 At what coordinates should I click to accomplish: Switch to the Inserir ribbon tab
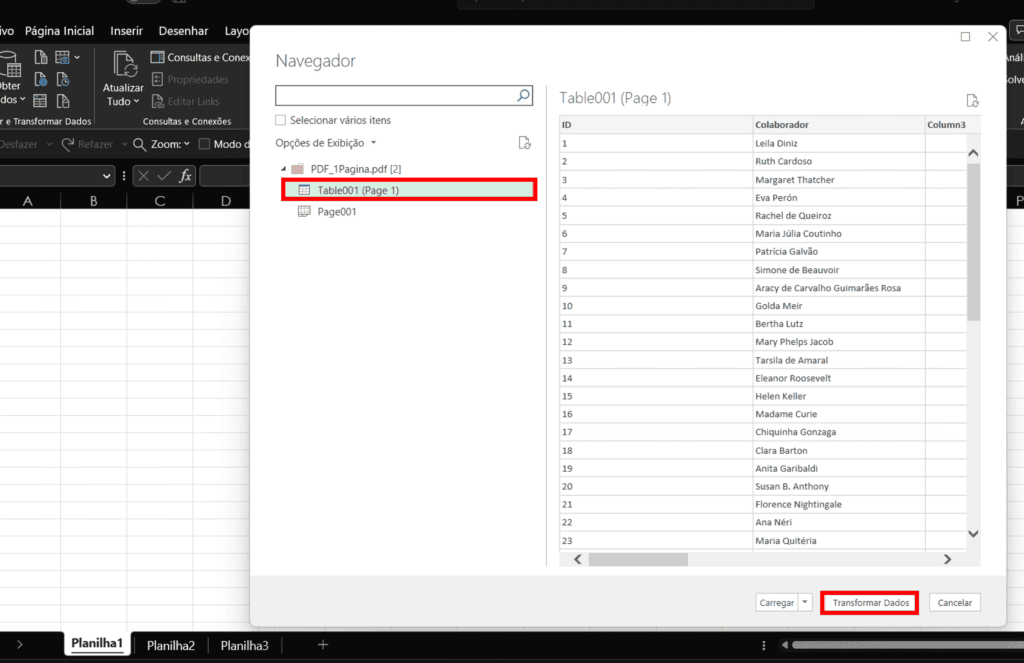pyautogui.click(x=126, y=30)
